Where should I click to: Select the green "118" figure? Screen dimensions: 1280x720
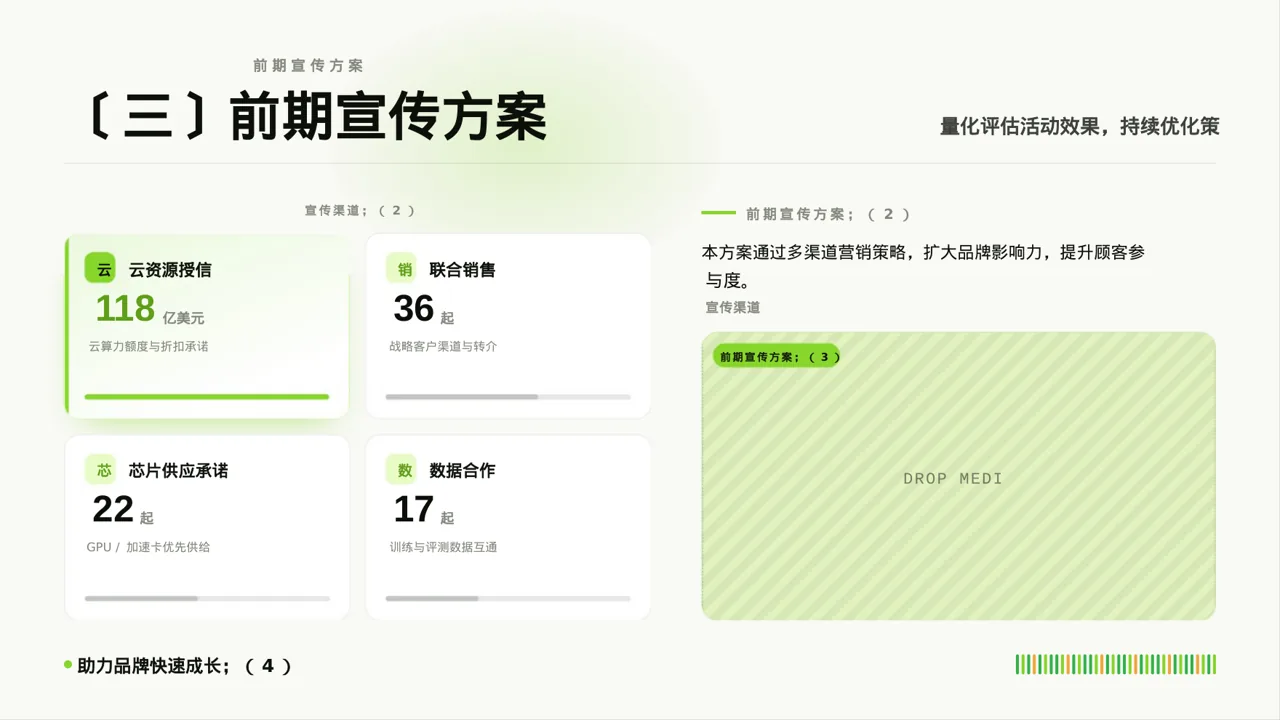[125, 309]
